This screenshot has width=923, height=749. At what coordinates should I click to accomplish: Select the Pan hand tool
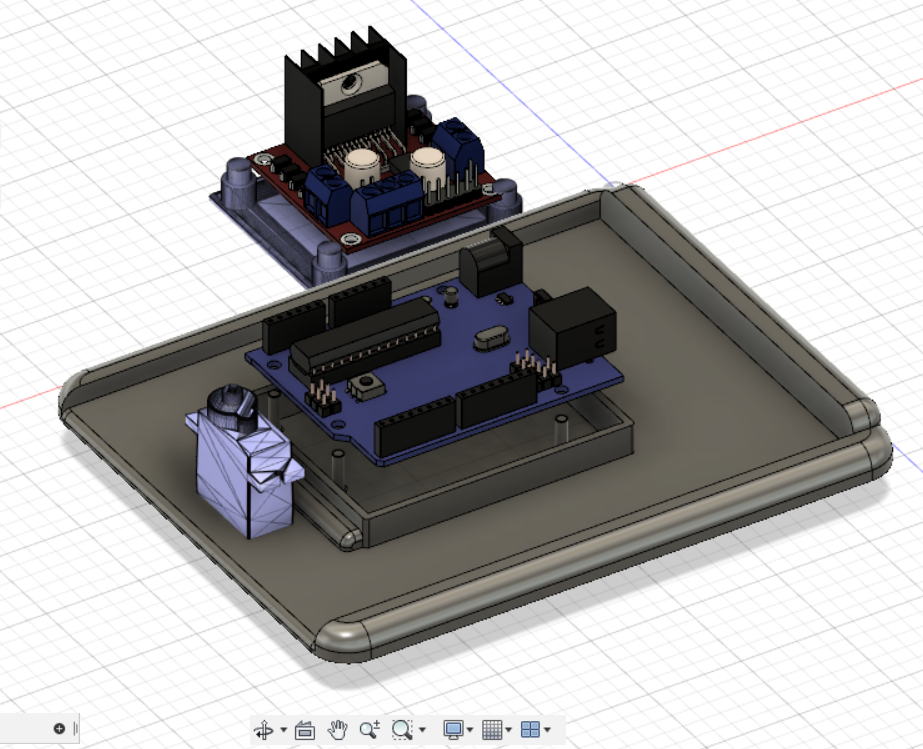click(x=337, y=730)
